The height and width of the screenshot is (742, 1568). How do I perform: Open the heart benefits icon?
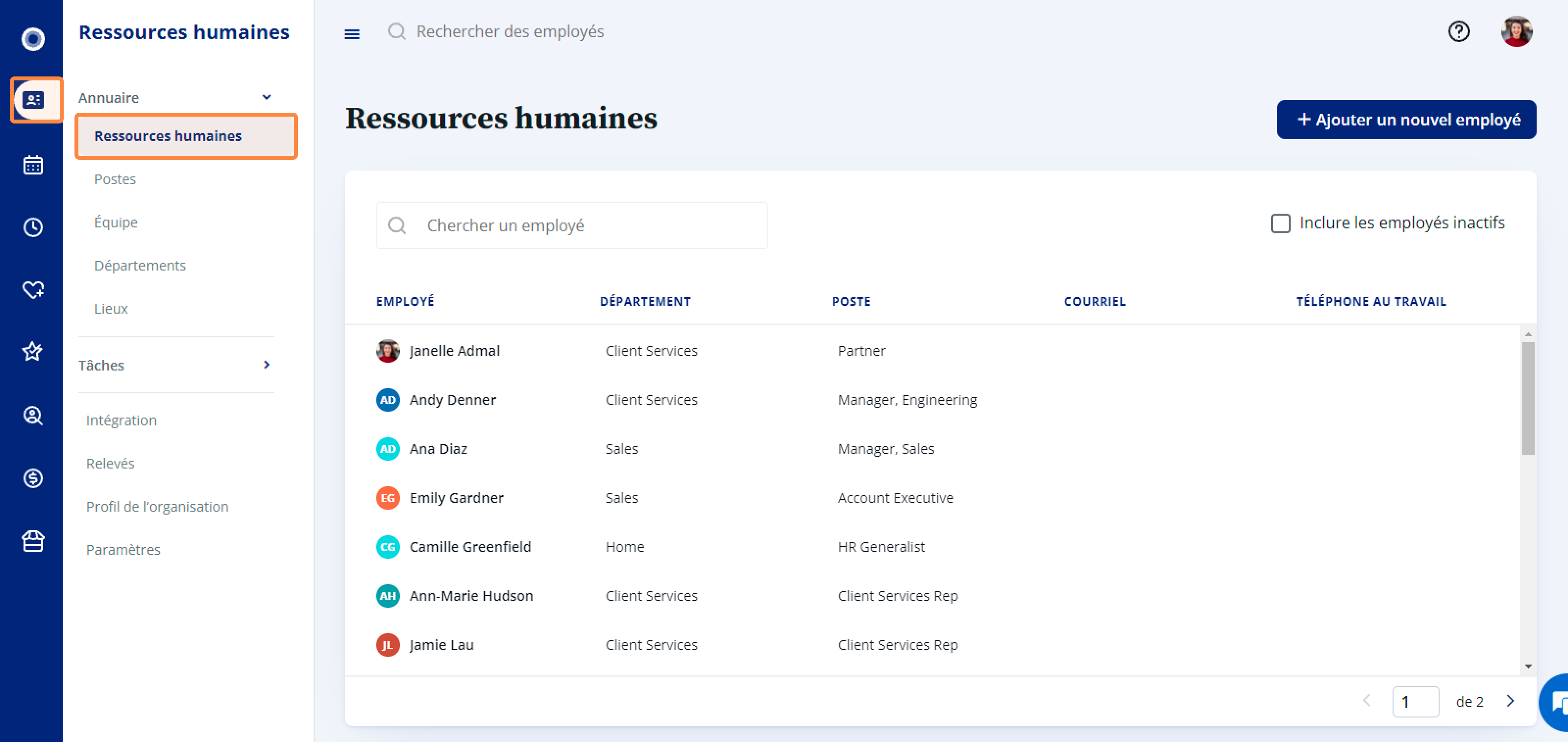pos(33,290)
